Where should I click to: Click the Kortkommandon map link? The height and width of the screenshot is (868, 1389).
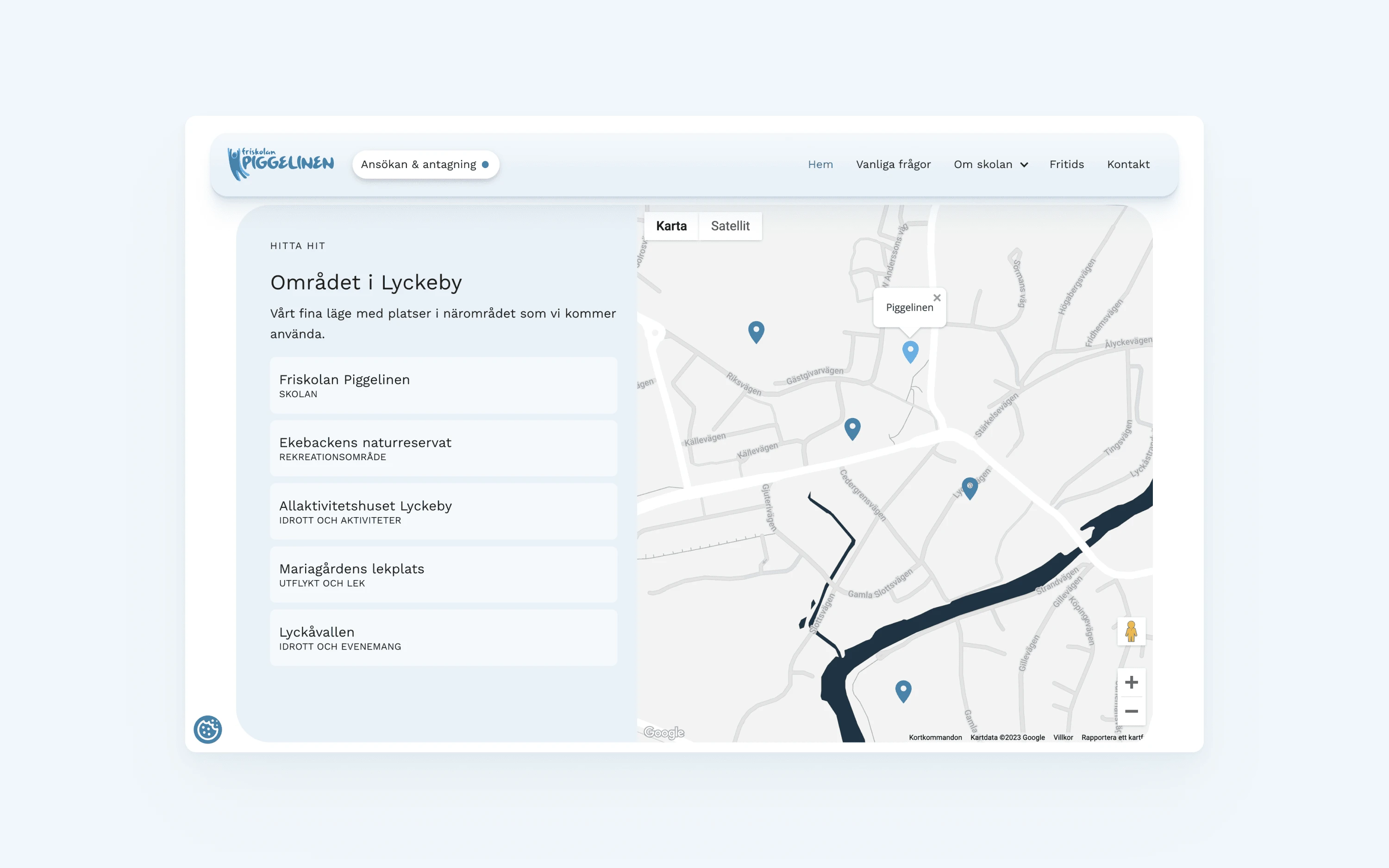(935, 737)
